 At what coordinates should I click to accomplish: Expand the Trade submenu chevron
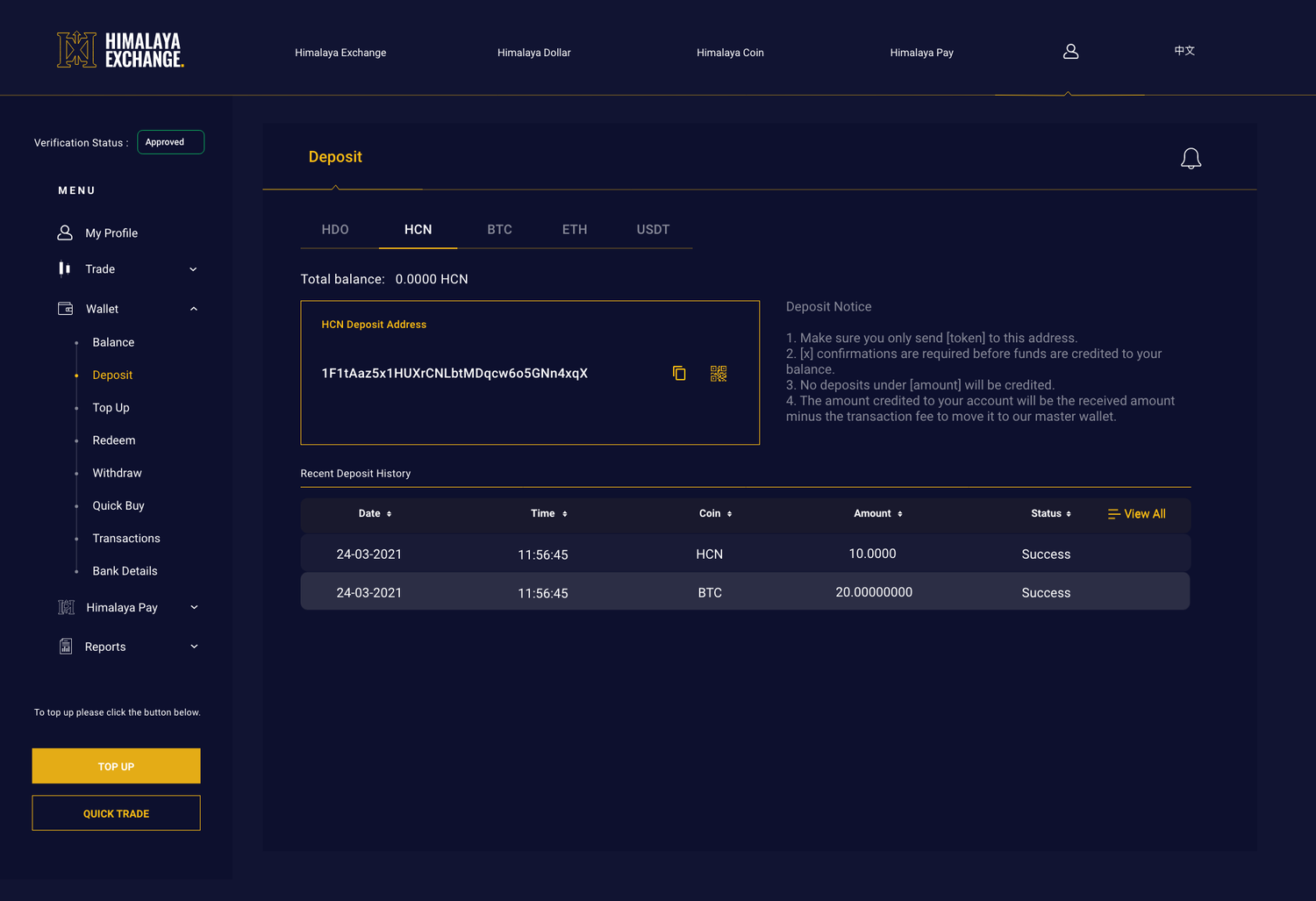point(193,269)
